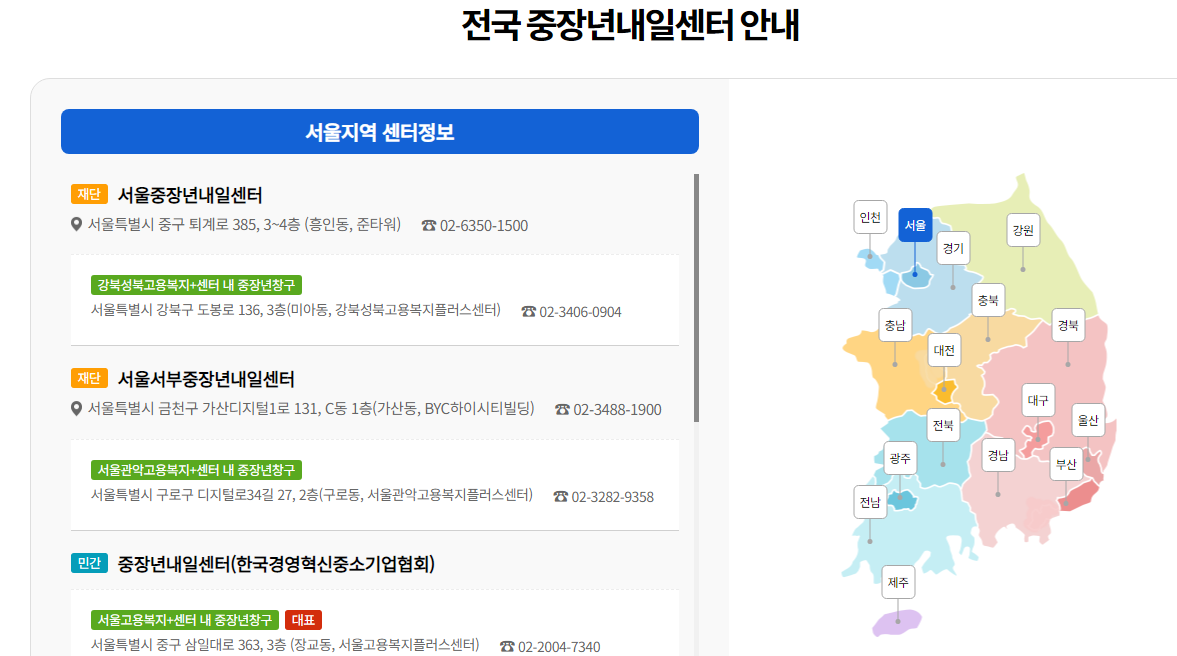This screenshot has height=656, width=1177.
Task: Click the red 대표 badge
Action: pos(303,620)
